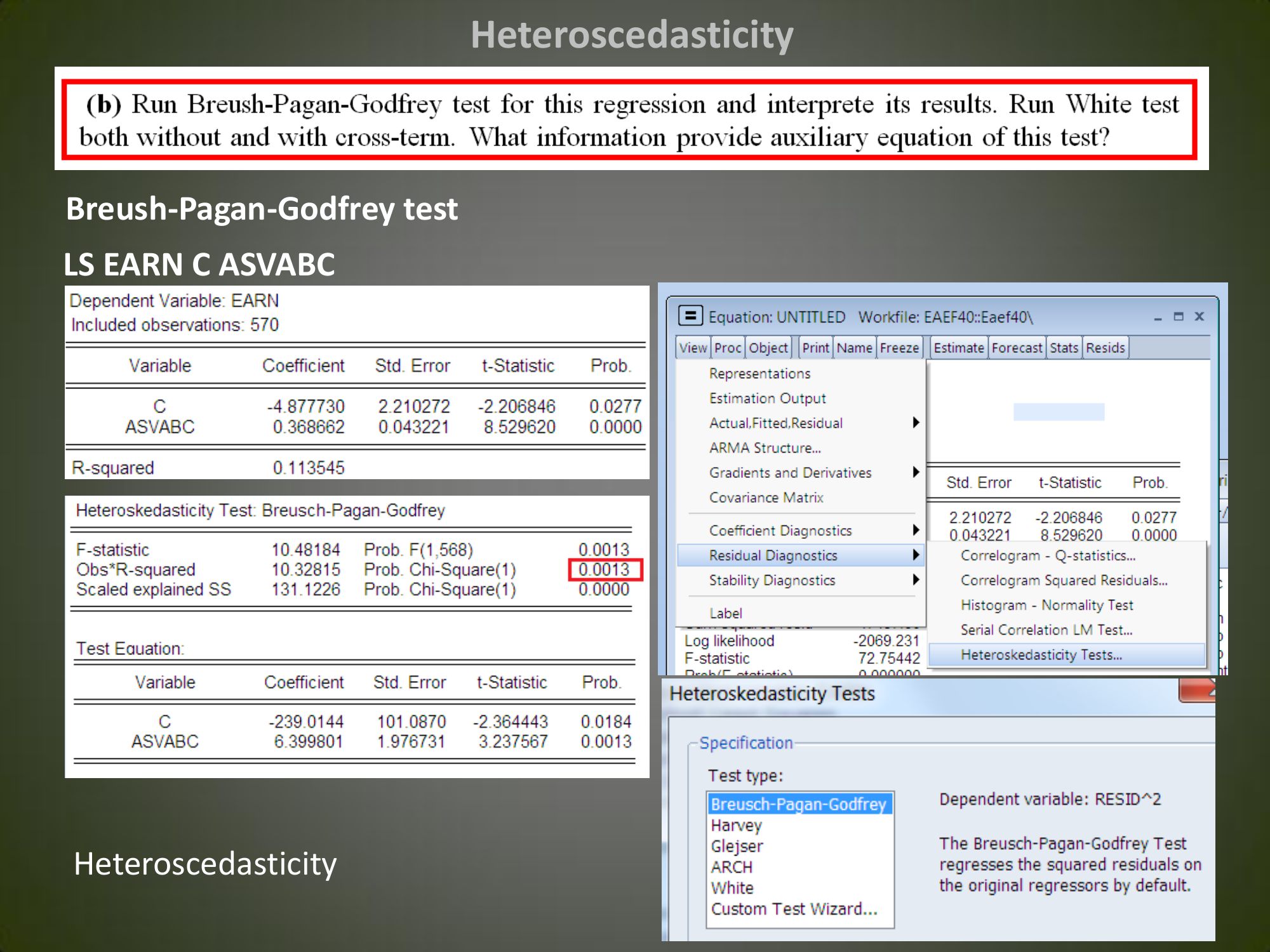The image size is (1270, 952).
Task: Select Heteroskedasticity Tests menu entry
Action: [x=1041, y=655]
